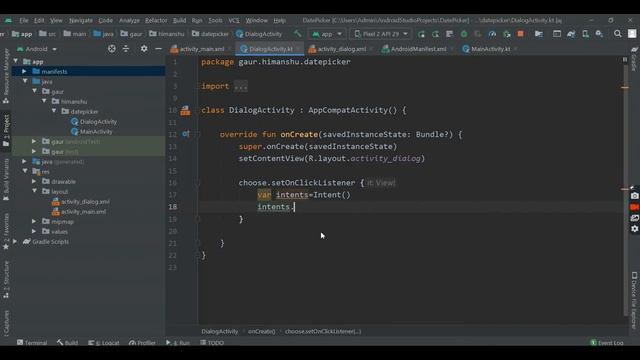Expand the folded import block
This screenshot has height=360, width=640.
point(240,86)
